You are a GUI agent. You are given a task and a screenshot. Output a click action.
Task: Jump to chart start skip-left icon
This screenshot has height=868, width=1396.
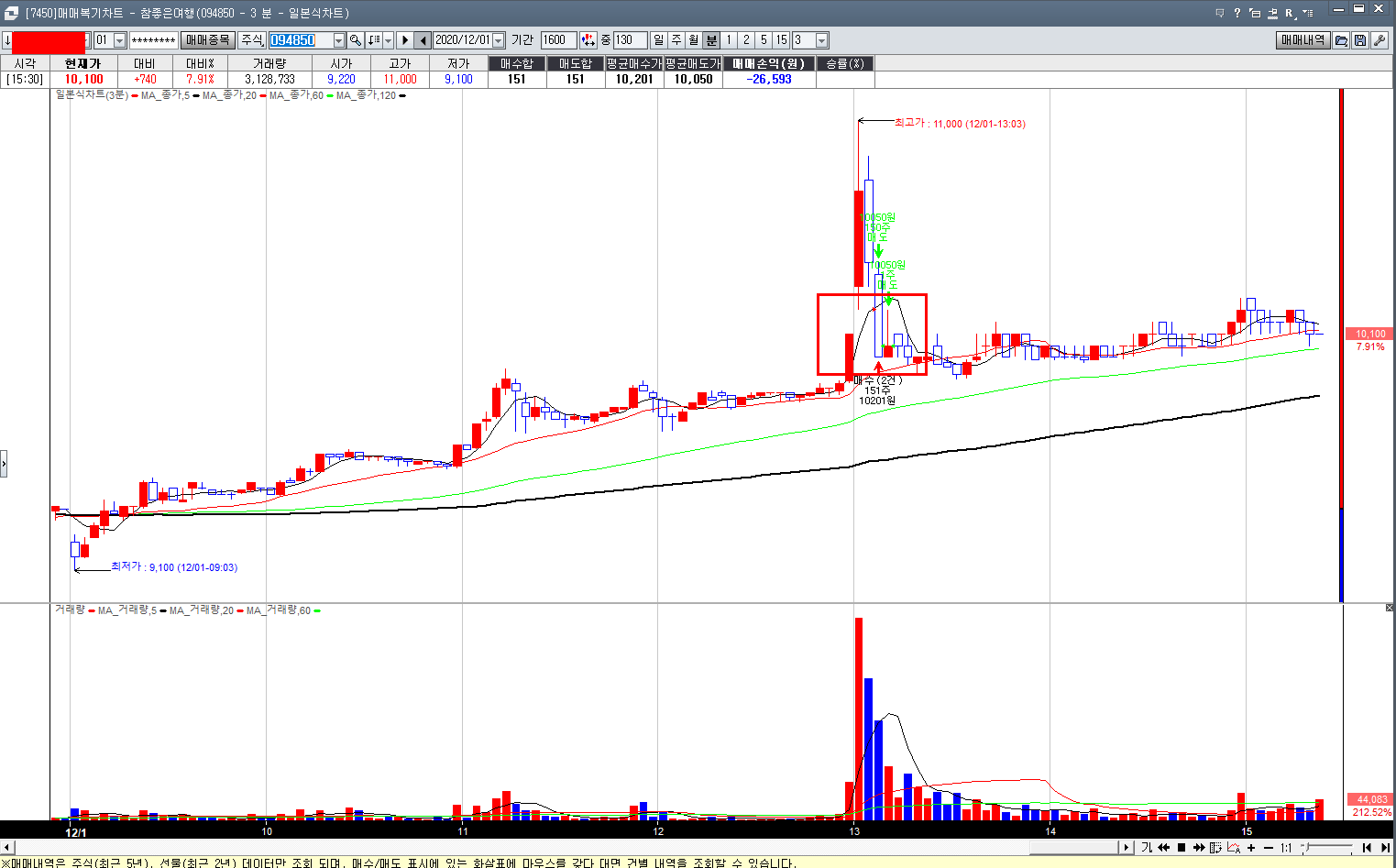pos(1367,848)
